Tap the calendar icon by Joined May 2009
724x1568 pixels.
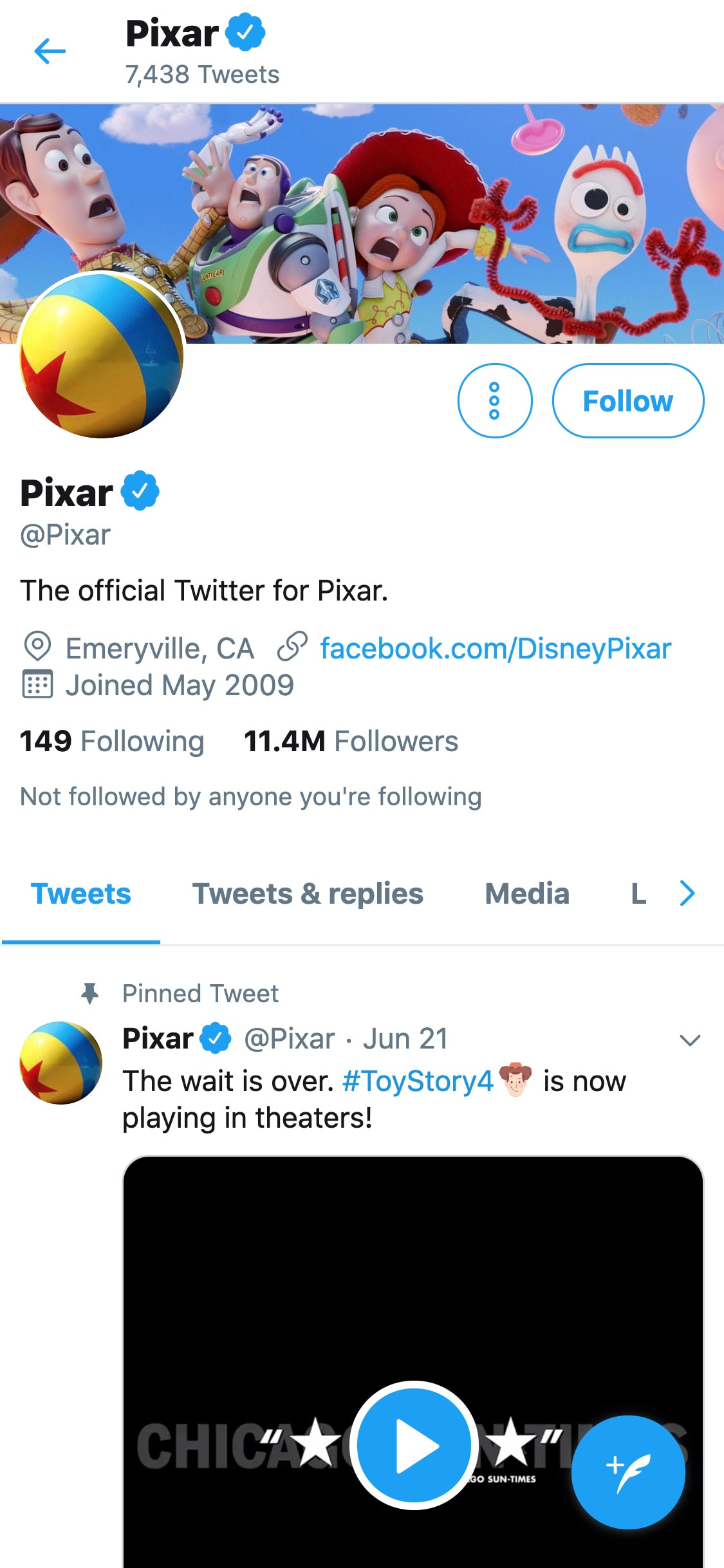37,684
